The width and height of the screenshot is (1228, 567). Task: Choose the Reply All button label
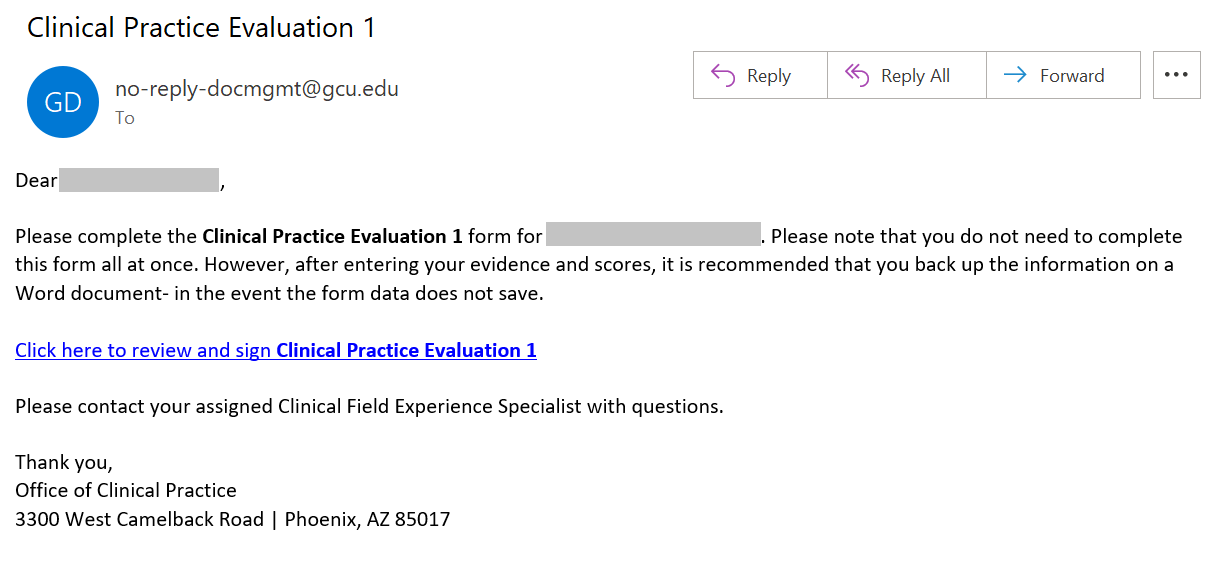(915, 76)
